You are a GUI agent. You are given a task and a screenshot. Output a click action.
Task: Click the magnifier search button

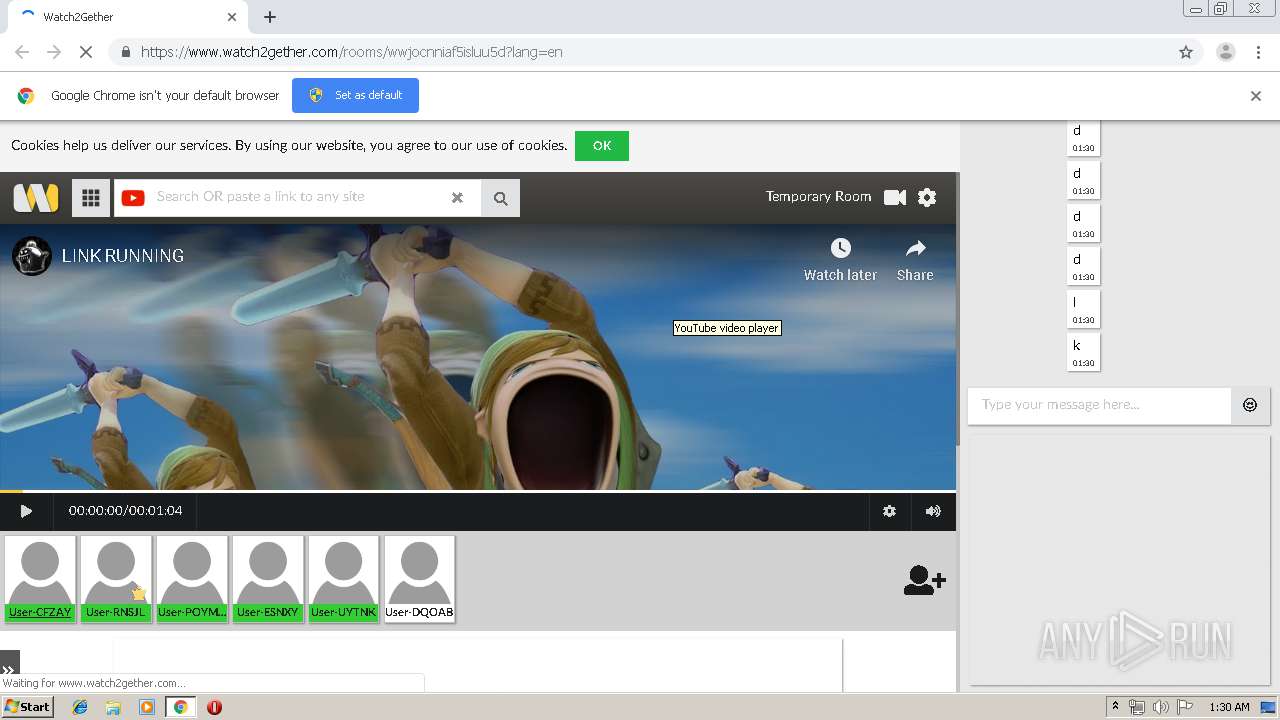500,198
